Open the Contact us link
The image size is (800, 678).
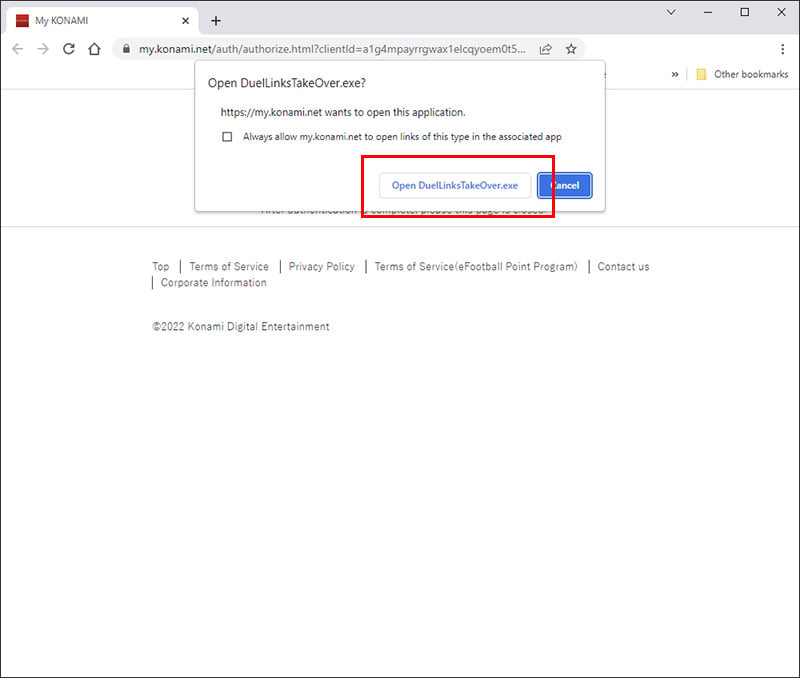coord(623,266)
